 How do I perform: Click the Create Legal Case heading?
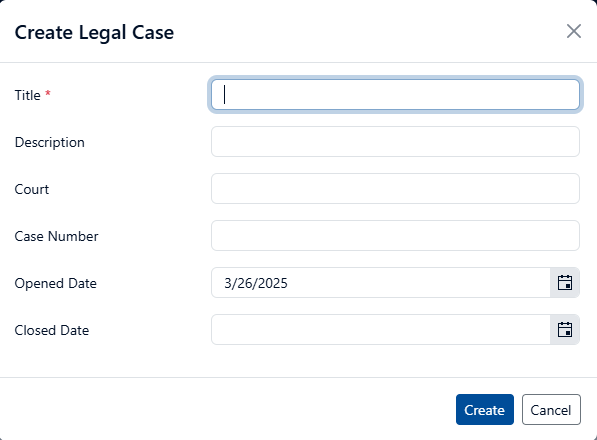coord(94,33)
